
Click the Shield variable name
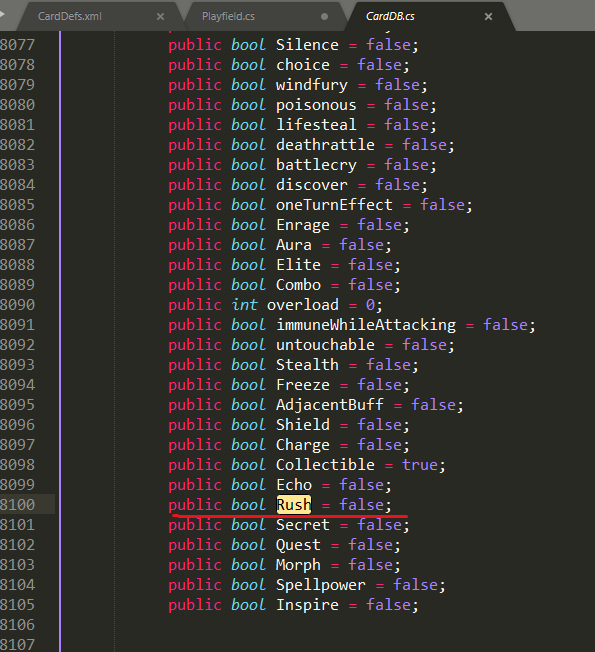coord(303,425)
